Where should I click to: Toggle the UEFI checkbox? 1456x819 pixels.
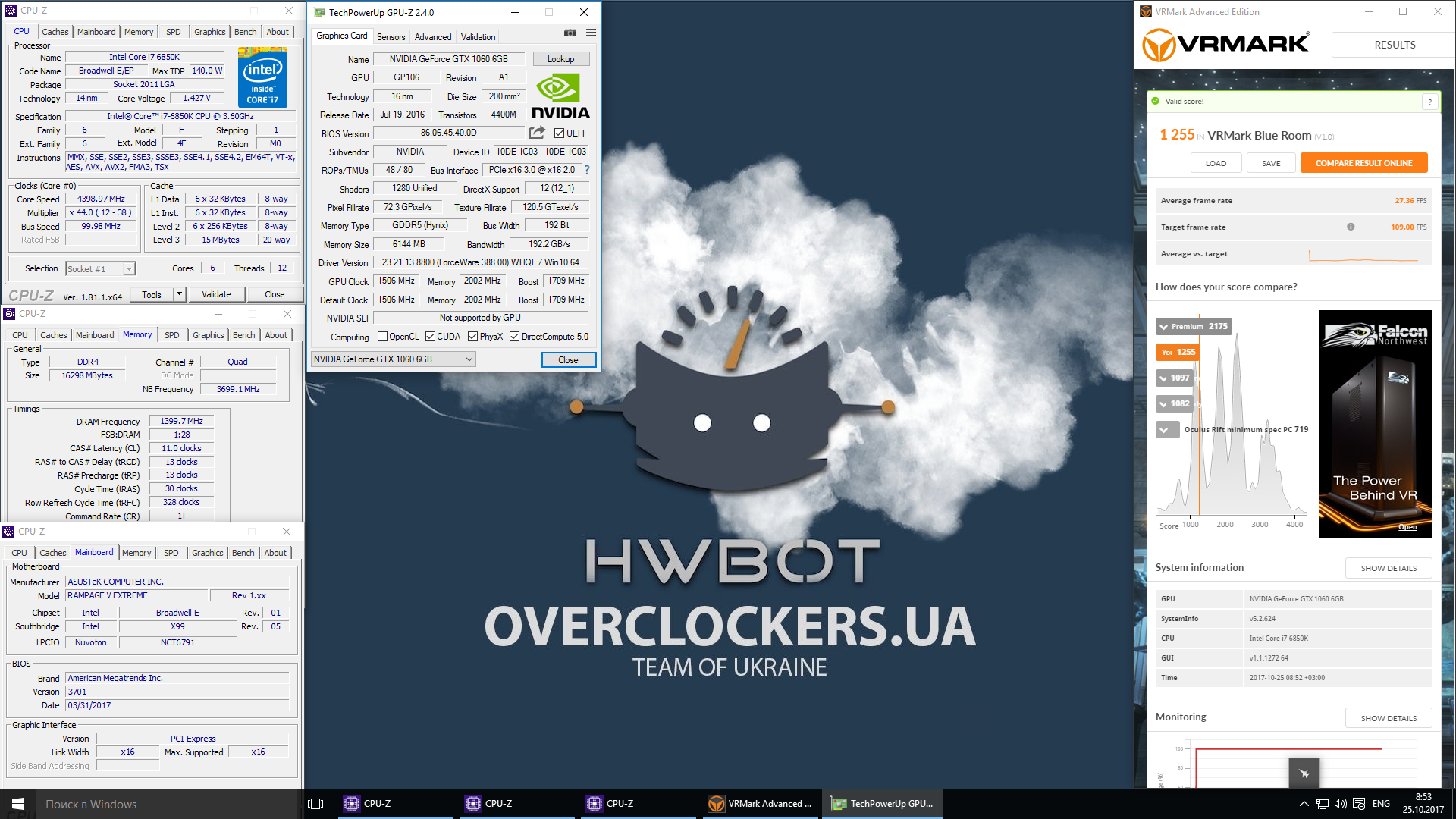(559, 133)
